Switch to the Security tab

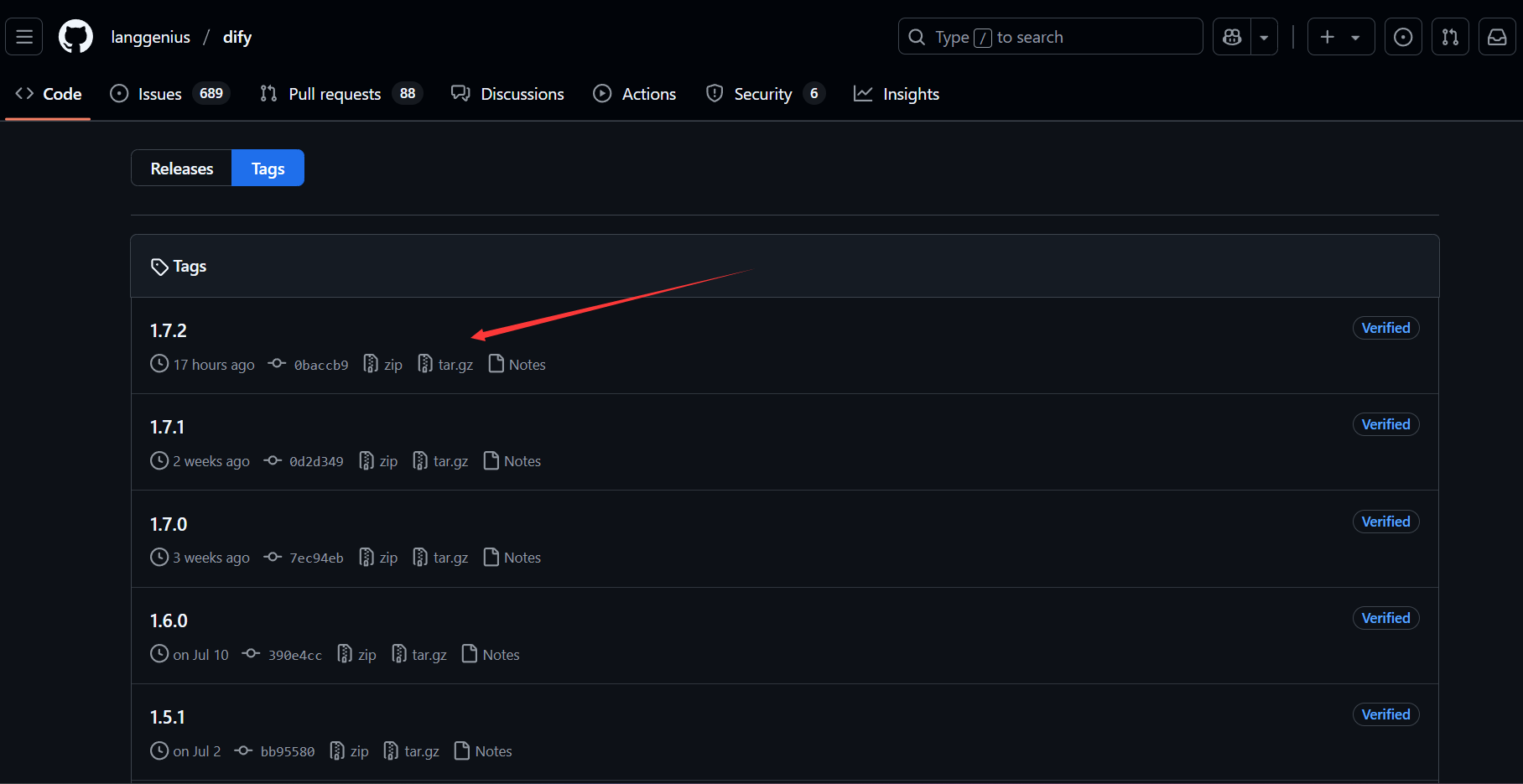point(766,94)
